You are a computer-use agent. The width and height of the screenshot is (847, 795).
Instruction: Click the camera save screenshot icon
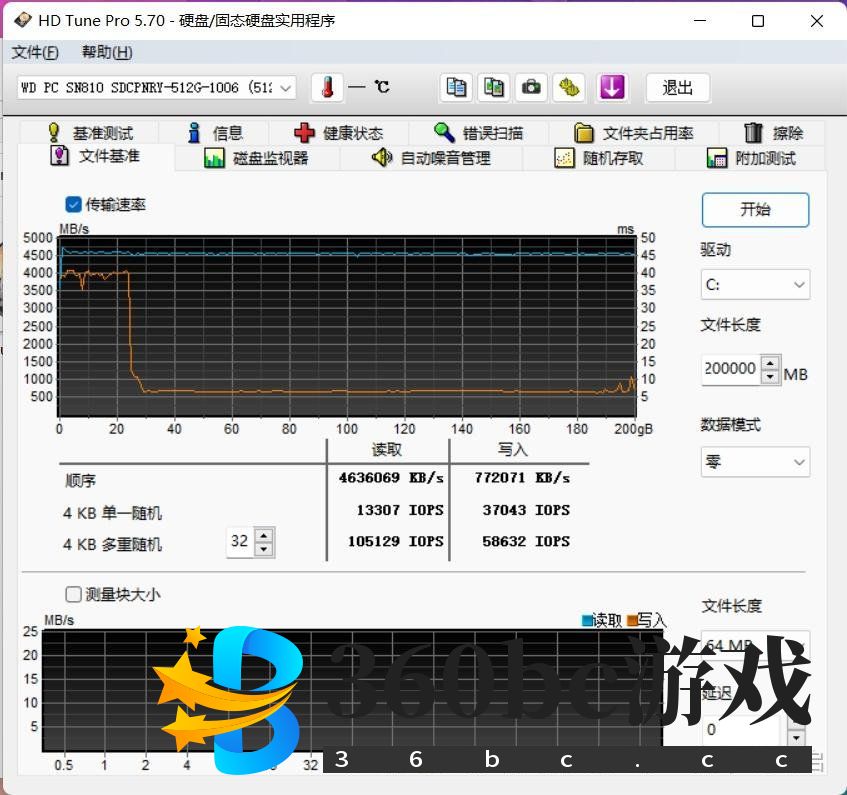pos(531,88)
